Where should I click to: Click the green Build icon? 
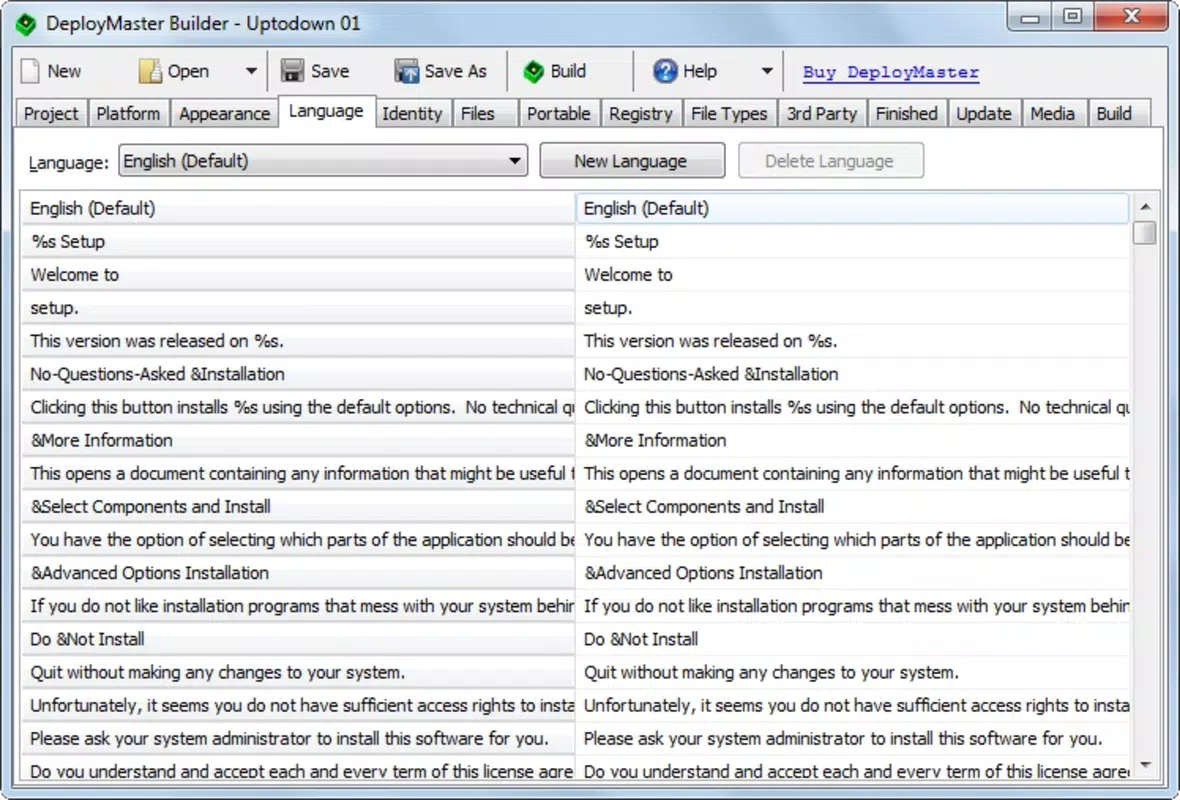tap(534, 71)
